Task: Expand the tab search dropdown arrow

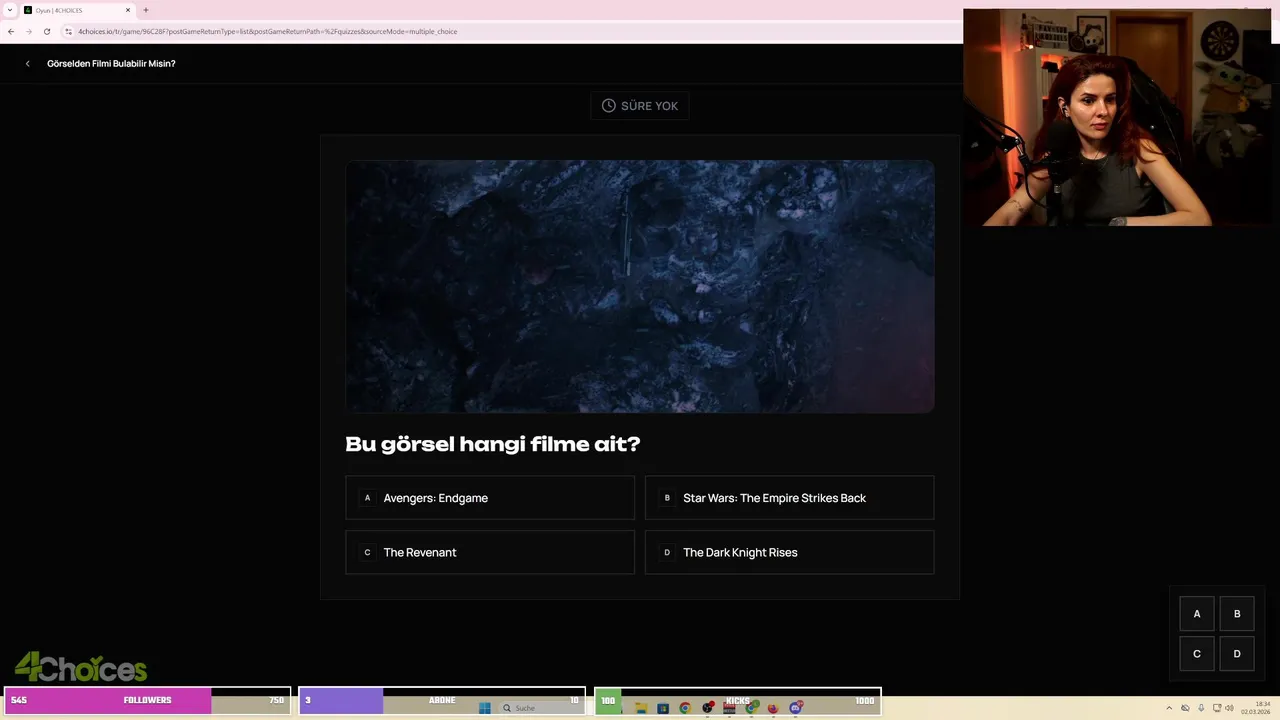Action: (10, 10)
